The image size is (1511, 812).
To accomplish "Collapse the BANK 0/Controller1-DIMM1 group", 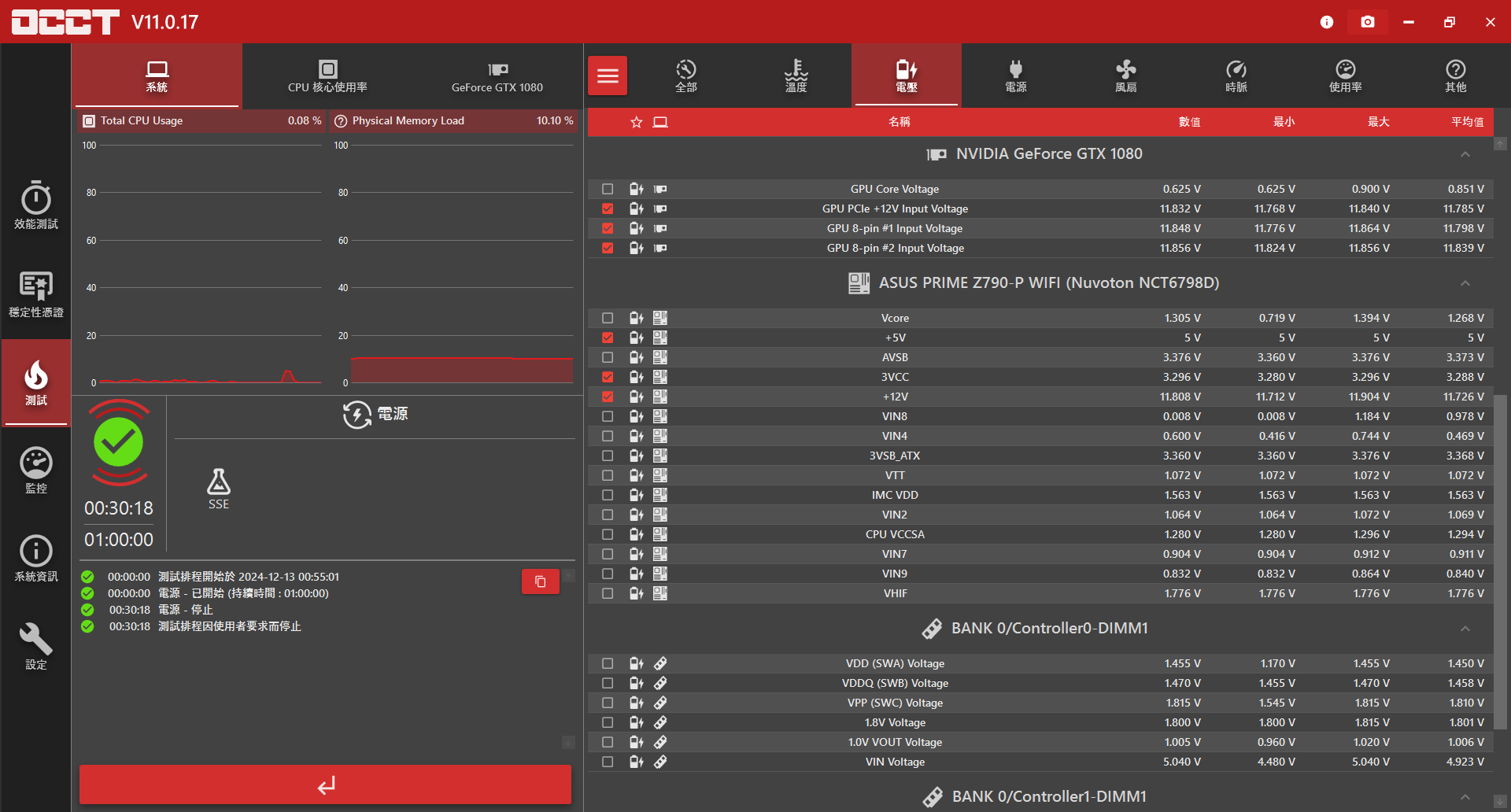I will pyautogui.click(x=1465, y=797).
